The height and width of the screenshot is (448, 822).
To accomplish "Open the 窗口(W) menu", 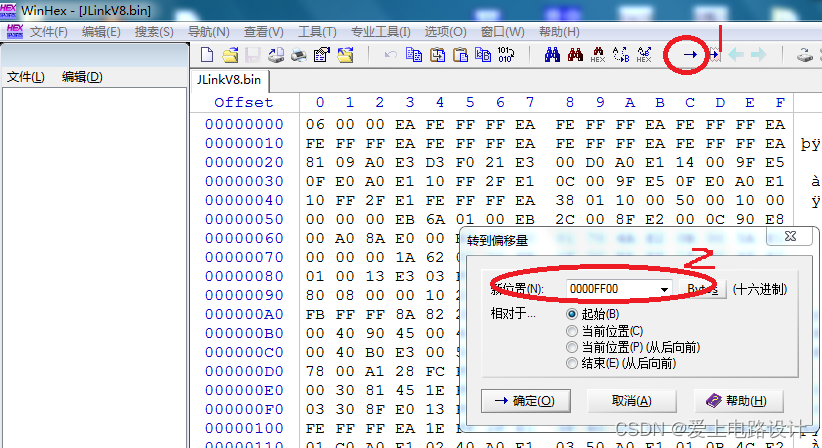I will pos(503,32).
